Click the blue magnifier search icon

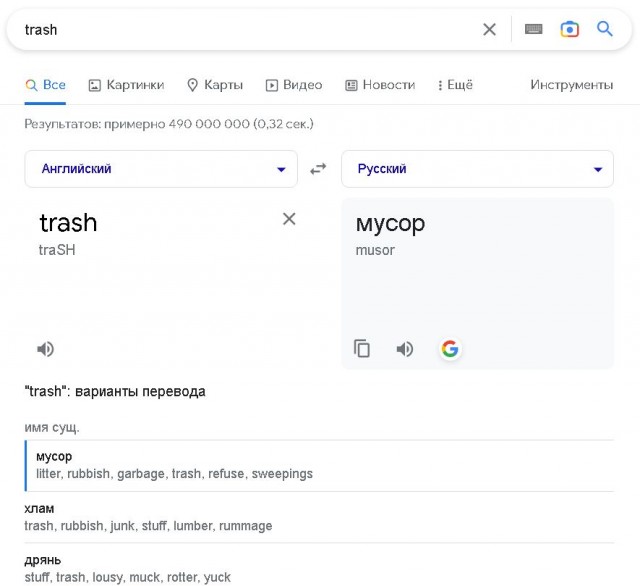[604, 29]
